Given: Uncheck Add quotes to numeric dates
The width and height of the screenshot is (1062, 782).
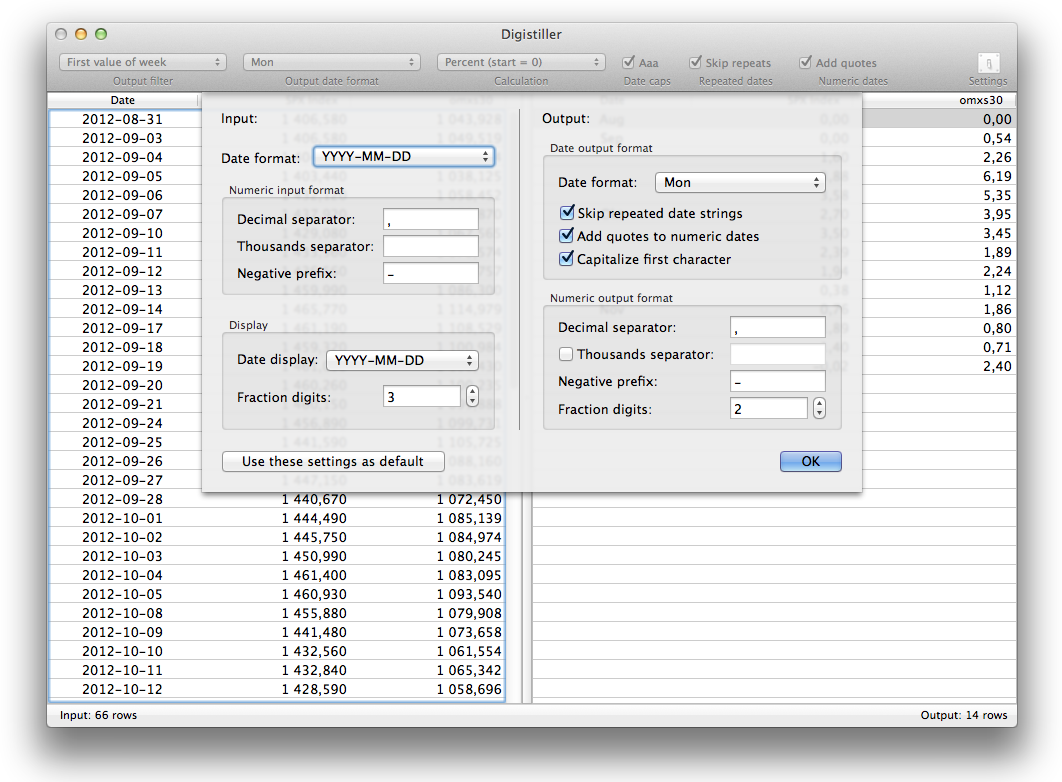Looking at the screenshot, I should (x=567, y=236).
